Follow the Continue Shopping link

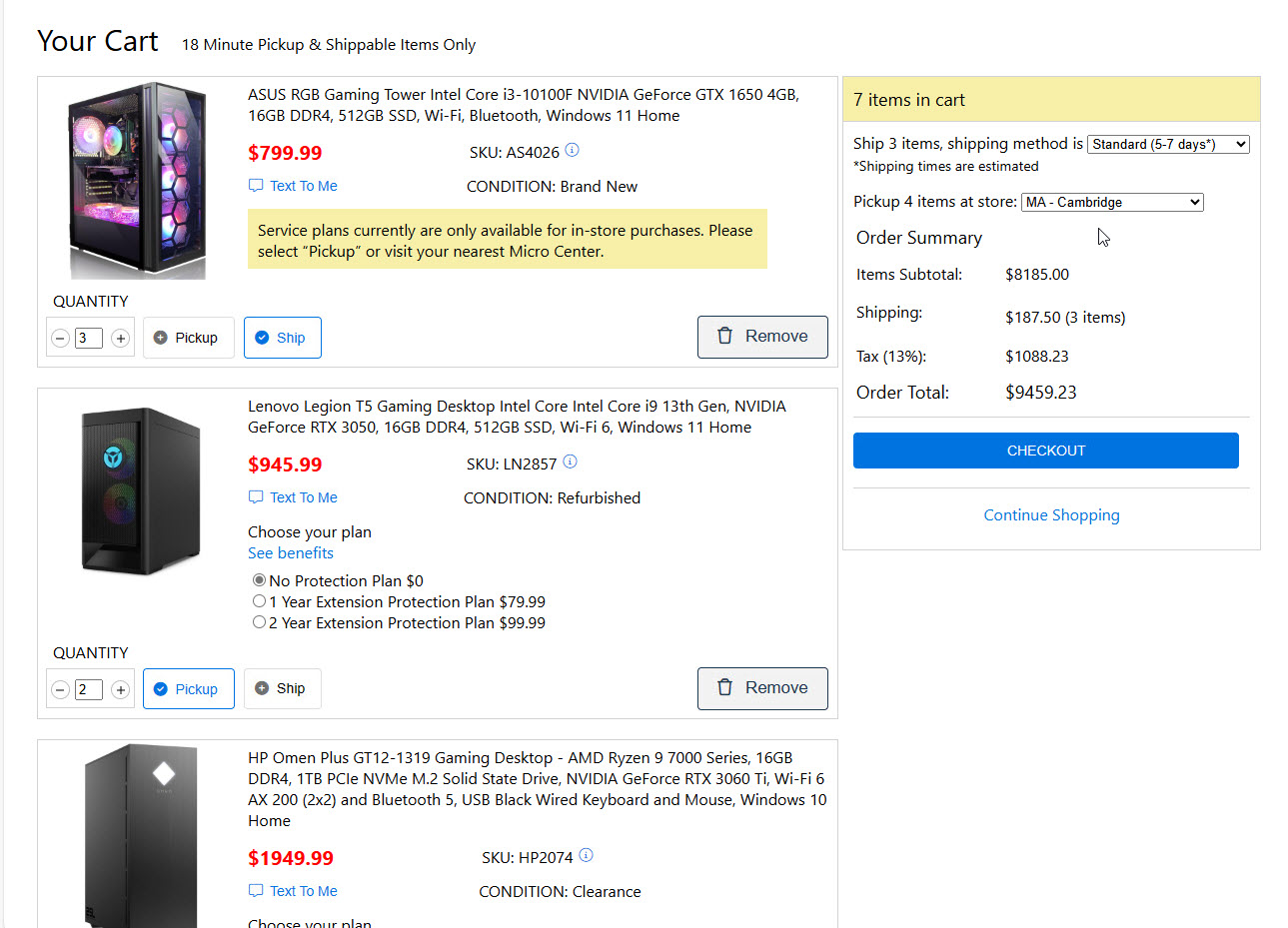click(1051, 515)
